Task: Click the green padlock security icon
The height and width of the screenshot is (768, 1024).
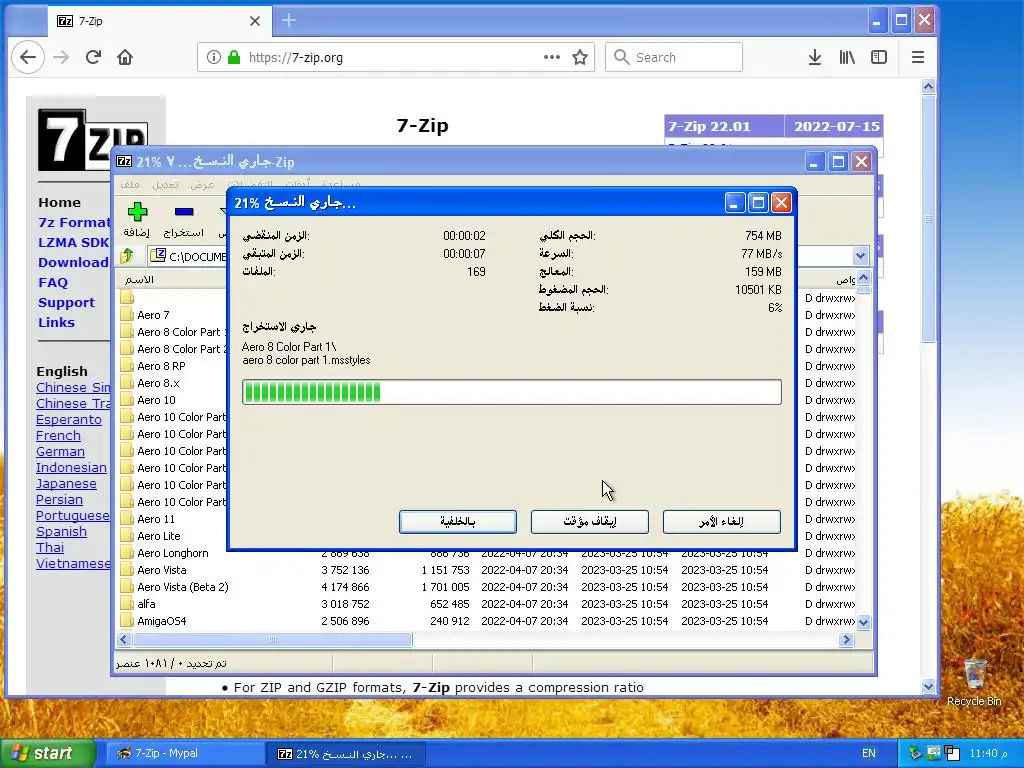Action: coord(234,57)
